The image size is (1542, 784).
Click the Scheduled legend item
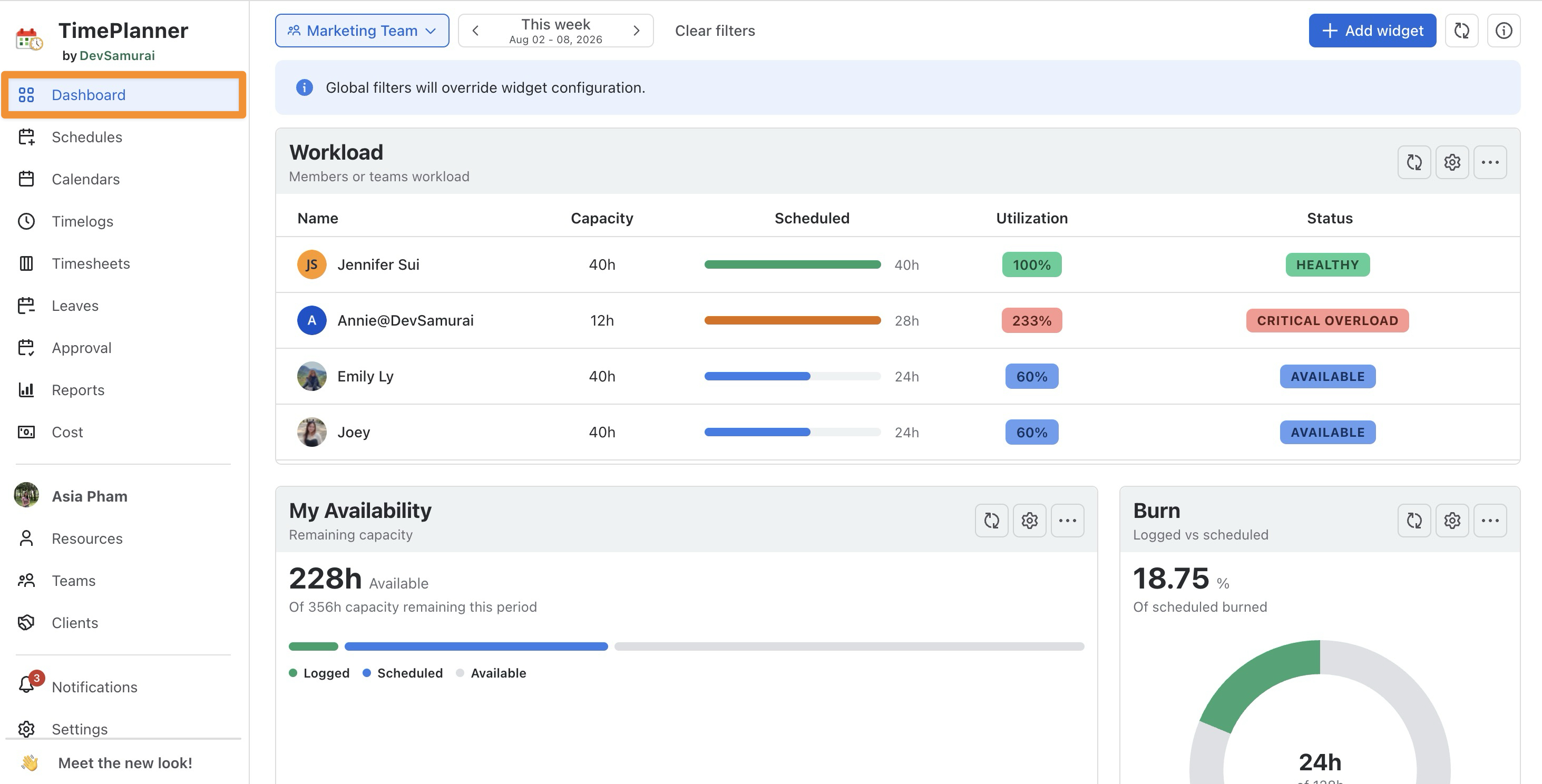pos(403,673)
